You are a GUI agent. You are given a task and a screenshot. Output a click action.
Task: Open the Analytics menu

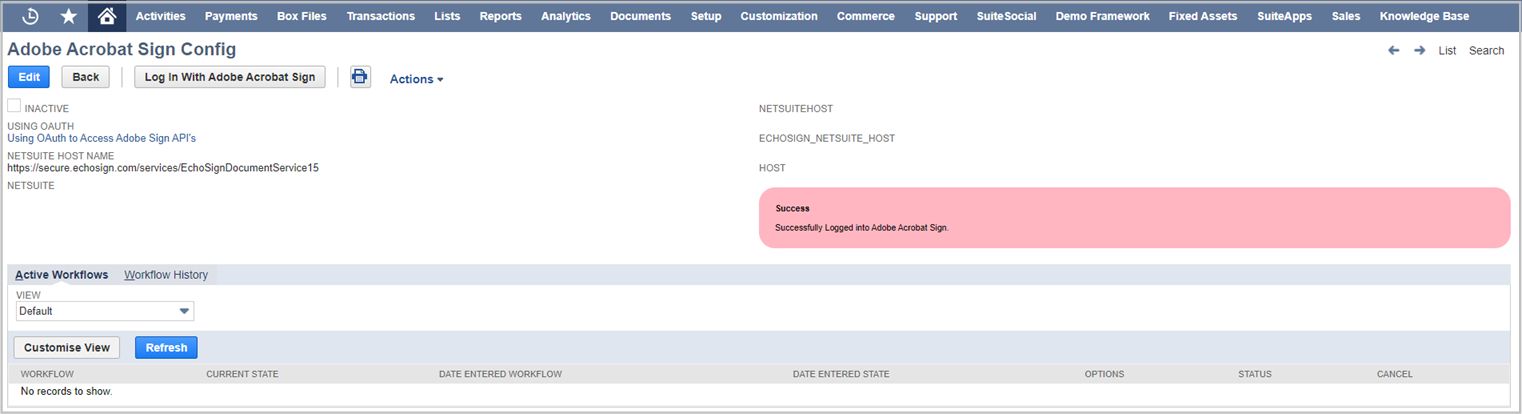pyautogui.click(x=565, y=16)
